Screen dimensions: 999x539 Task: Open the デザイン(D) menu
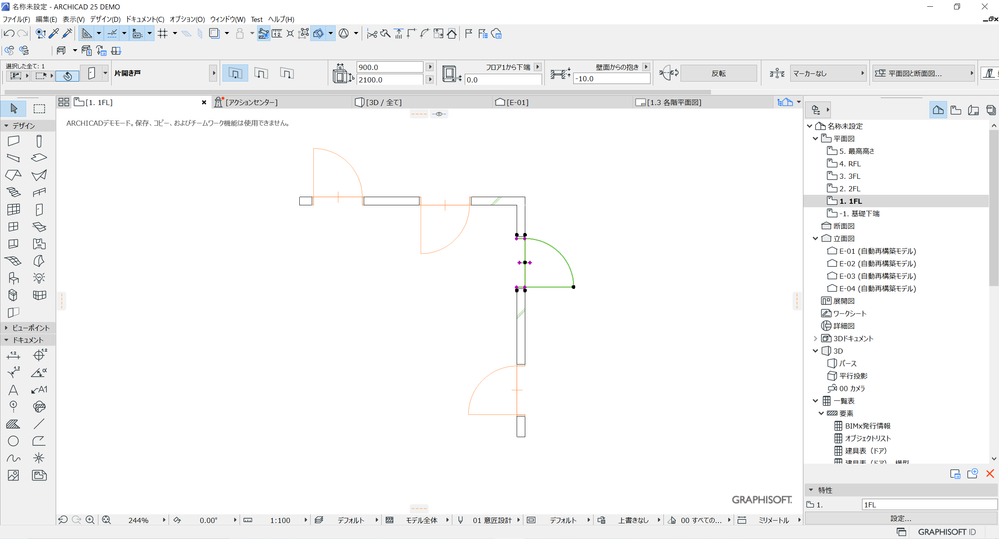point(105,20)
